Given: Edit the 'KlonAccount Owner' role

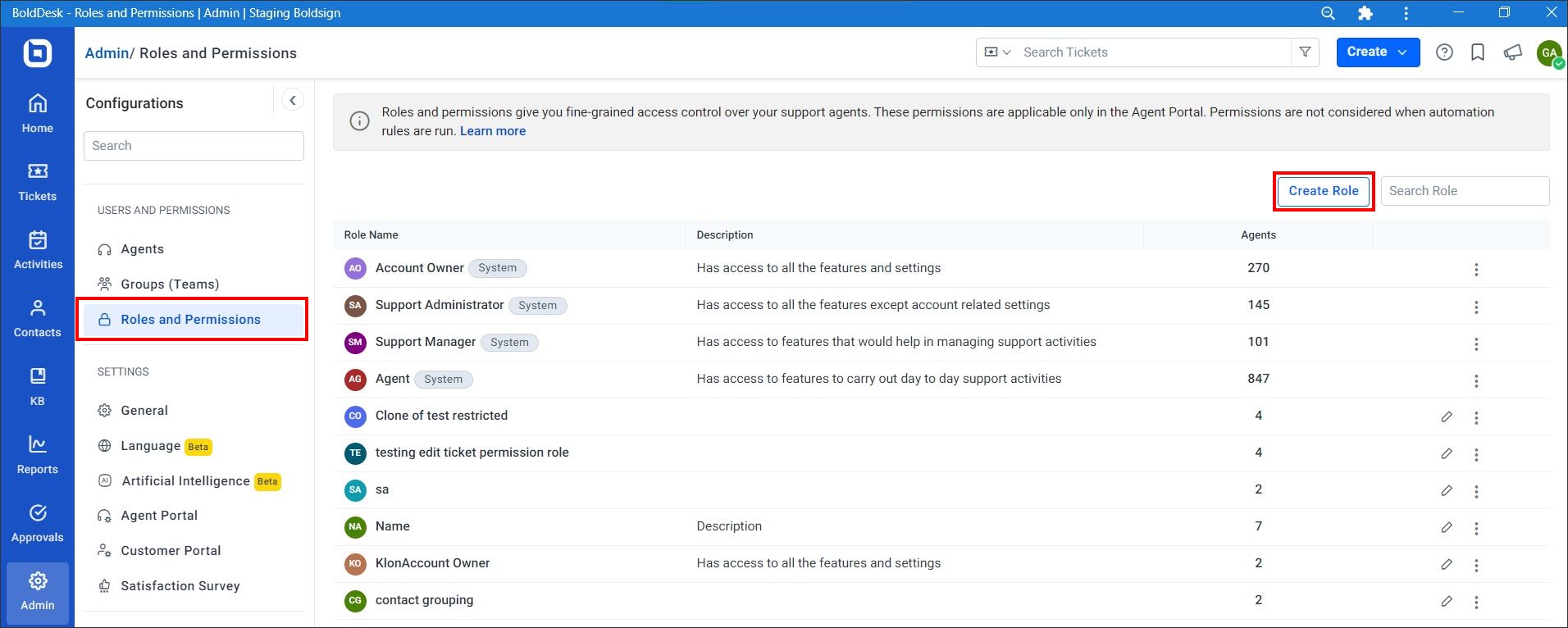Looking at the screenshot, I should click(1447, 564).
